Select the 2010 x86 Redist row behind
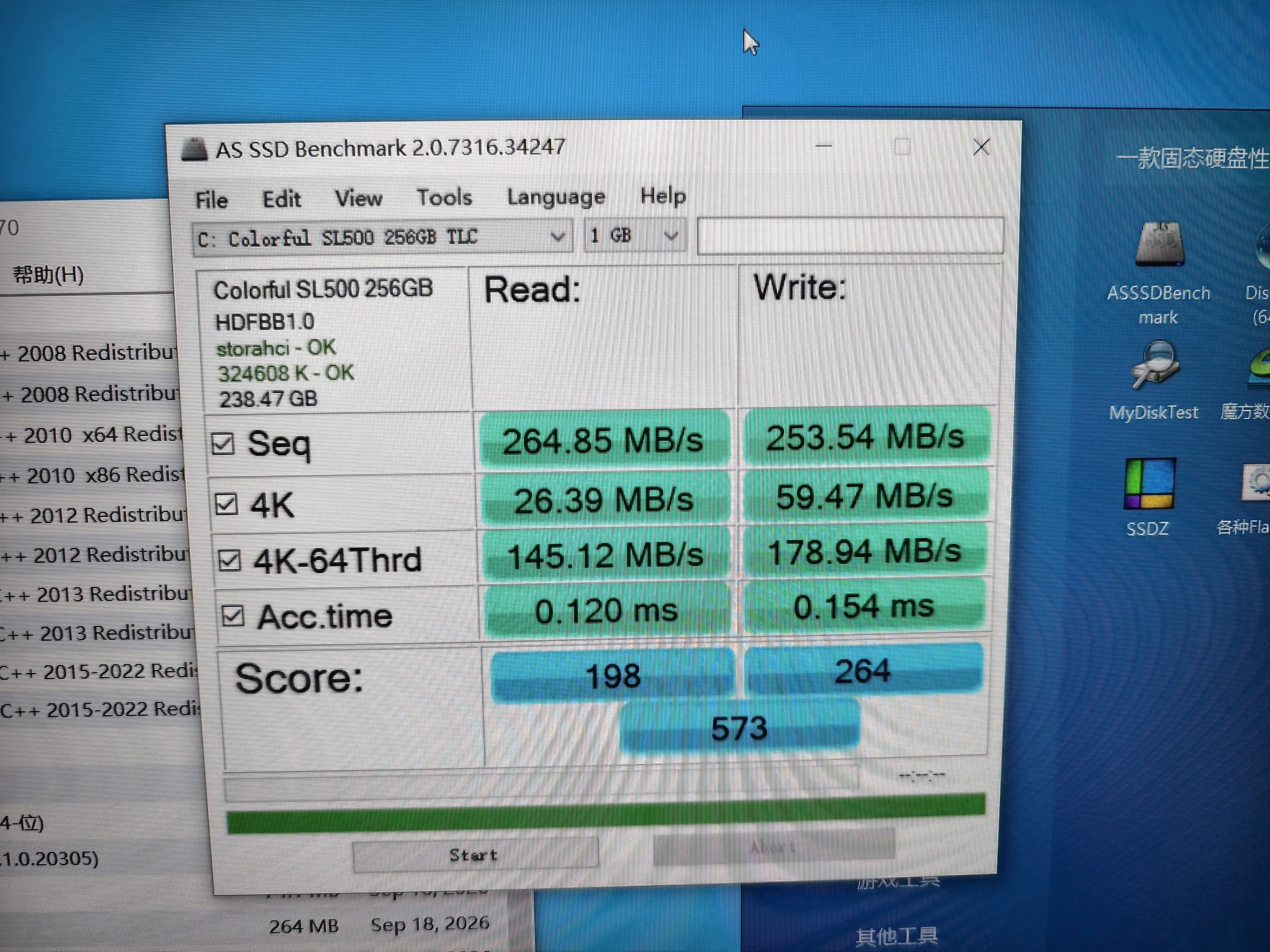The image size is (1270, 952). [93, 475]
